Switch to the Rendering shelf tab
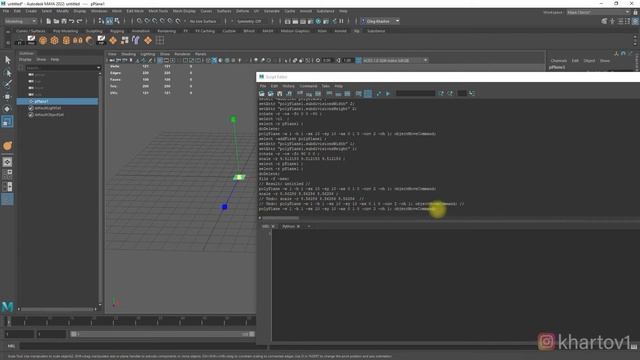 [x=166, y=31]
